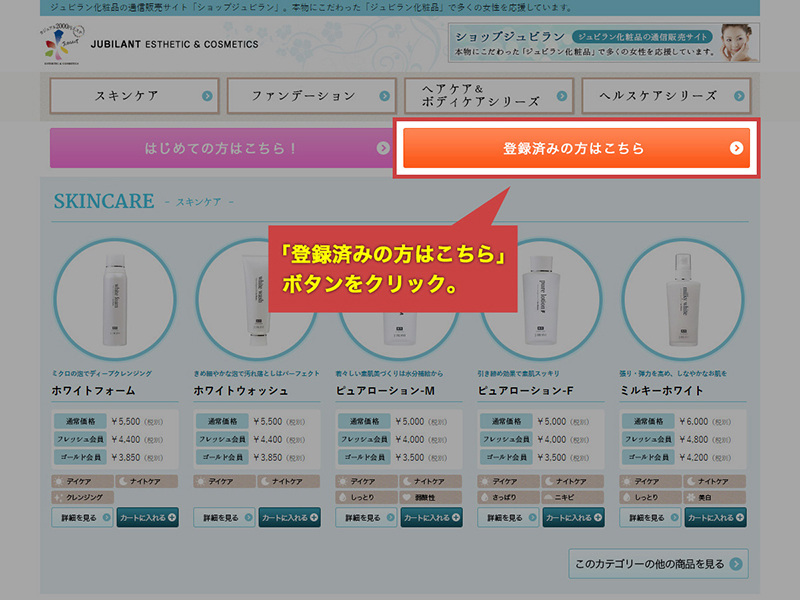Select the ナイトケア tag under ホワイトフォーム
This screenshot has height=600, width=800.
point(147,481)
